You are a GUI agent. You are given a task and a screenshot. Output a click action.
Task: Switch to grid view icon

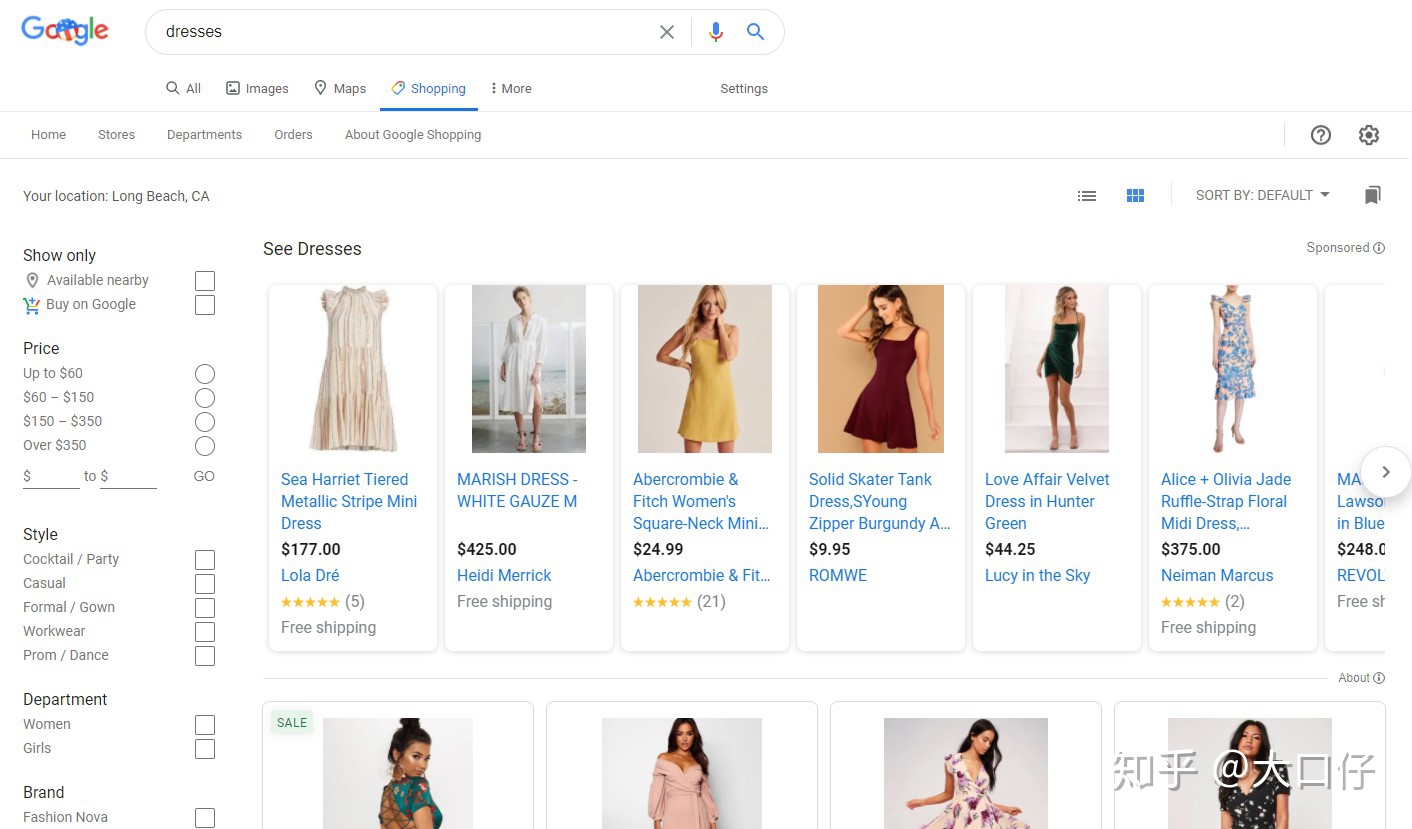point(1135,196)
